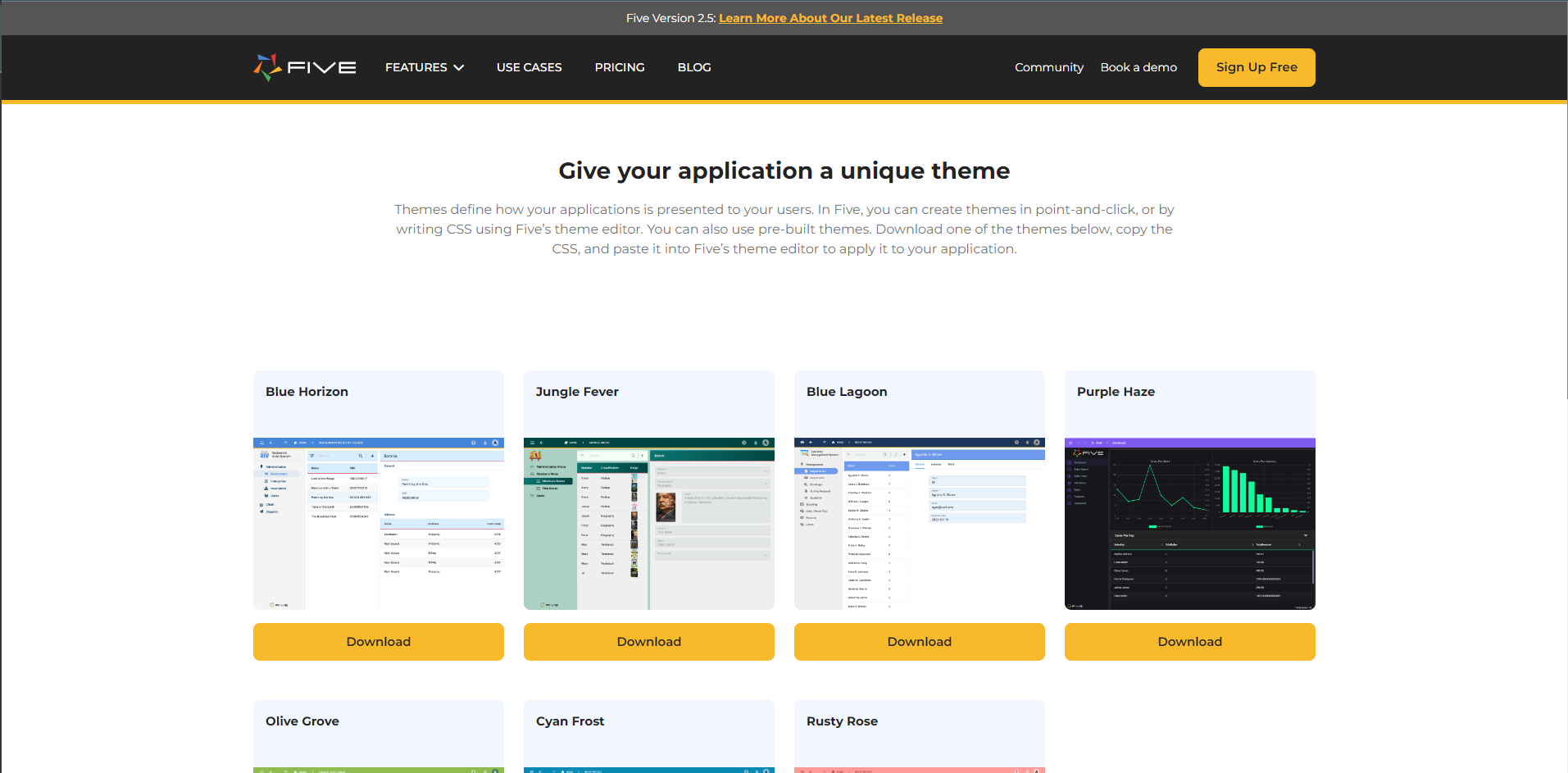The image size is (1568, 773).
Task: Open Learn More About Our Latest Release link
Action: [x=830, y=17]
